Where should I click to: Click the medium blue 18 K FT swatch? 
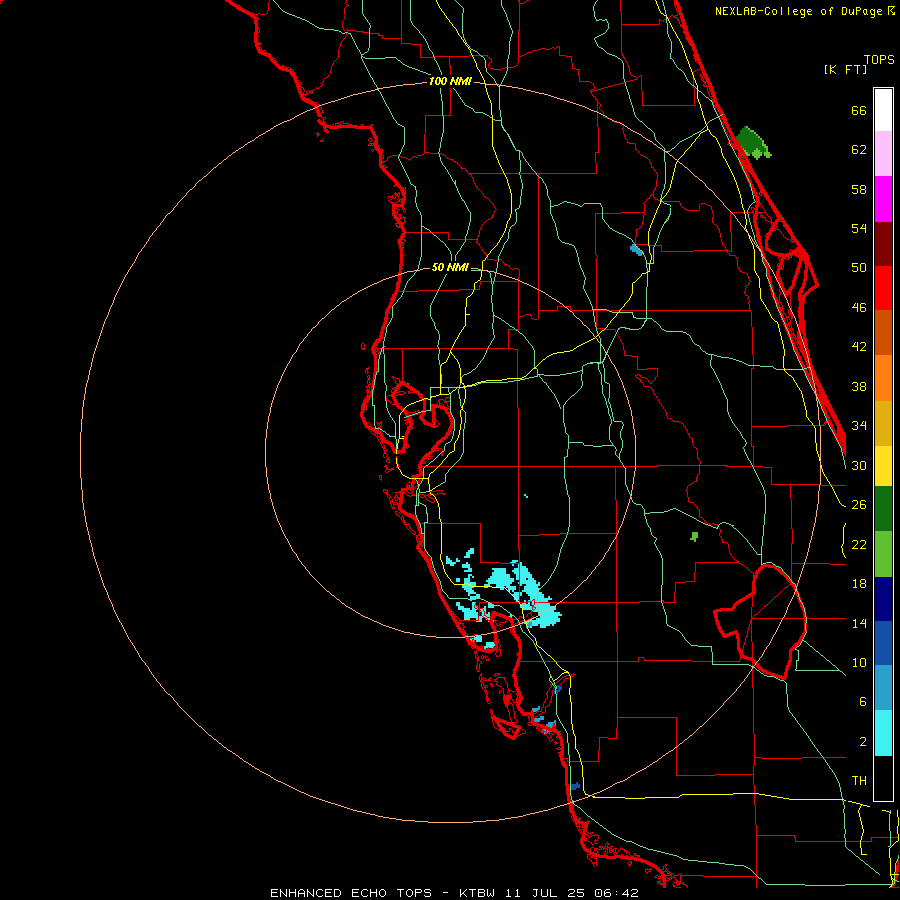tap(883, 643)
